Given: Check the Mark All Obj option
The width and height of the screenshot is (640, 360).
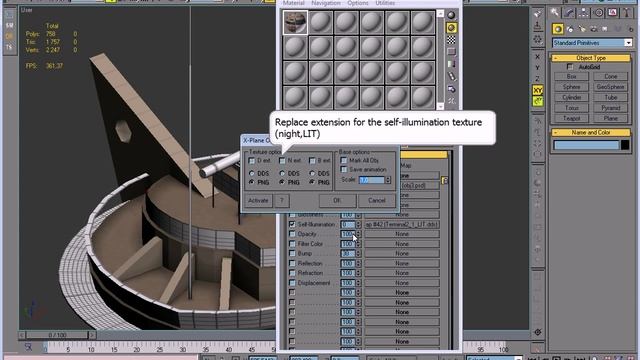Looking at the screenshot, I should 344,160.
